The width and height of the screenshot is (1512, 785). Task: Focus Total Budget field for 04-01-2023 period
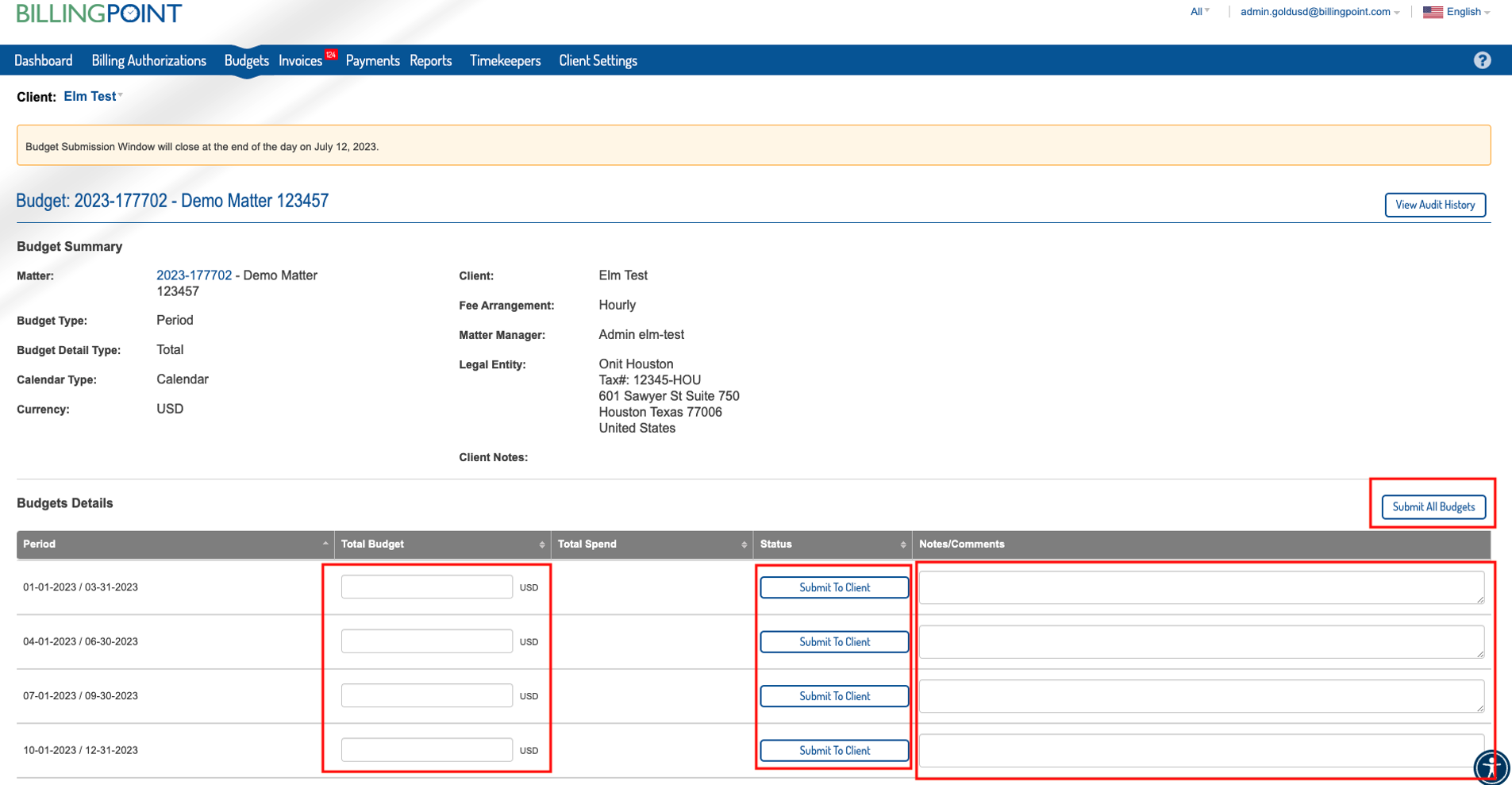tap(427, 641)
